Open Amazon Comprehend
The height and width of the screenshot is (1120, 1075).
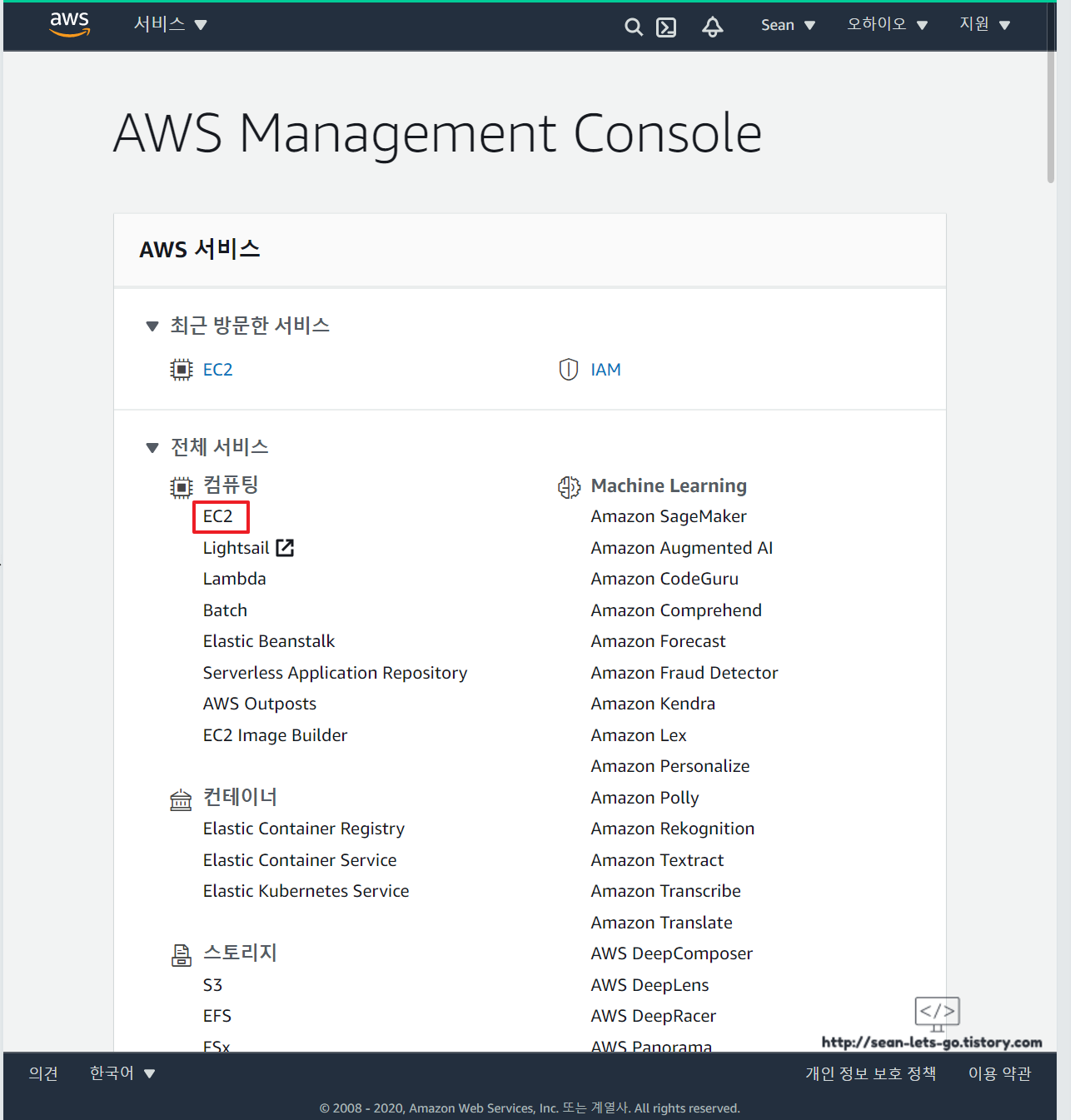tap(676, 610)
